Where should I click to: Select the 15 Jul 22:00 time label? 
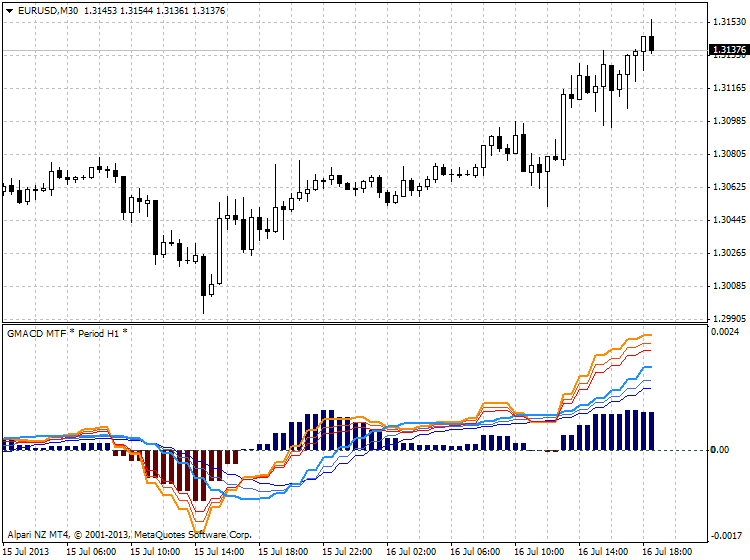tap(347, 551)
